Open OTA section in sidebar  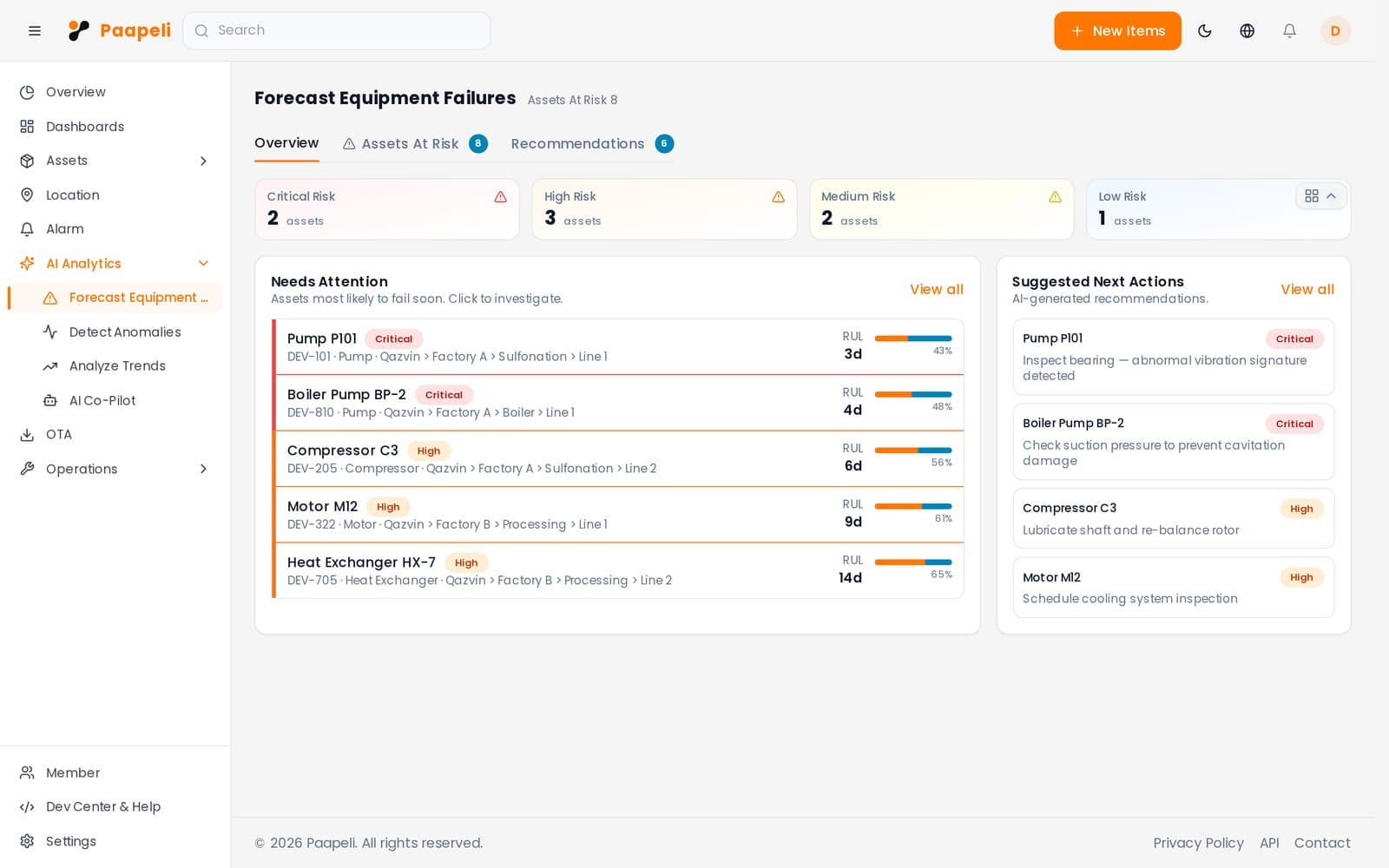click(x=115, y=435)
